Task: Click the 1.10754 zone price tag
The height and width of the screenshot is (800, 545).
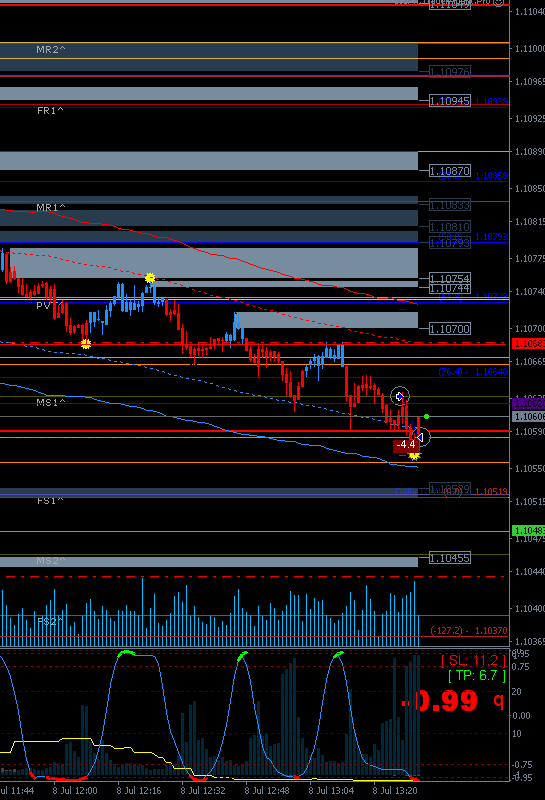Action: [450, 278]
